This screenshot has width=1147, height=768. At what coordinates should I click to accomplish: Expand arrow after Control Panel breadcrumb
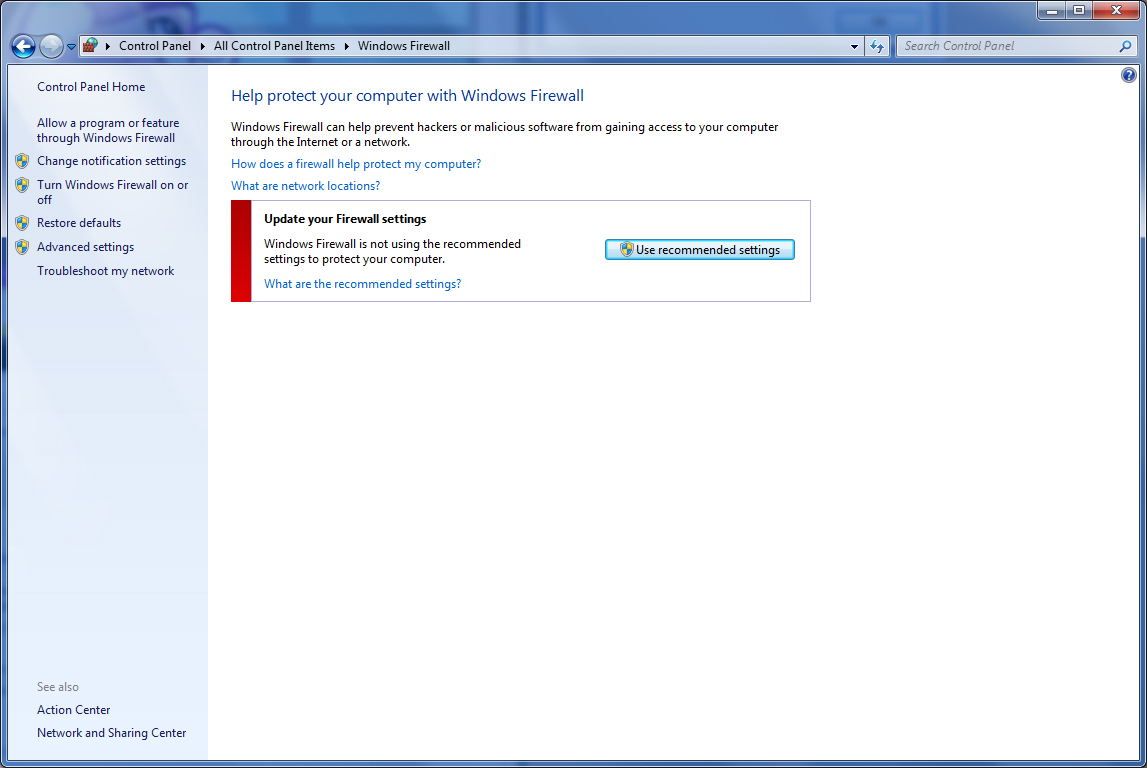(203, 46)
